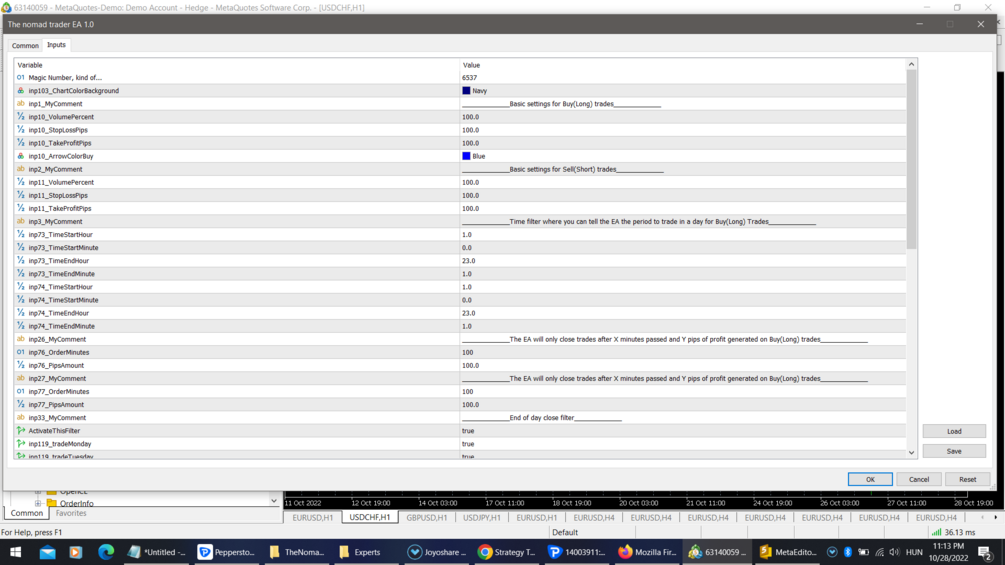Open notification center icon
1005x565 pixels.
point(985,552)
